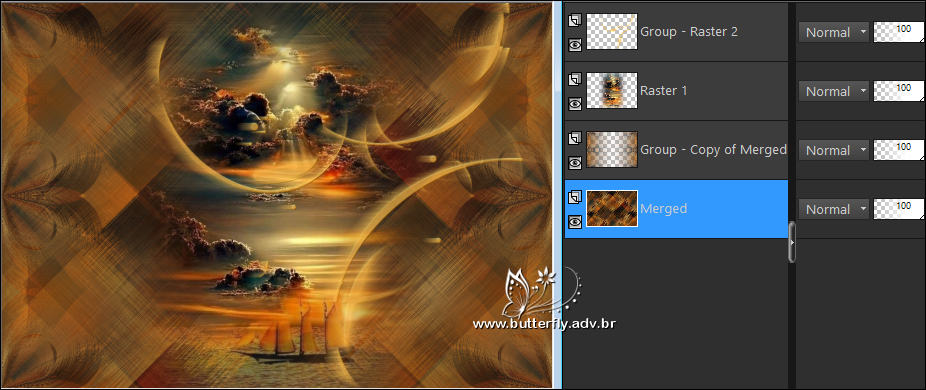The width and height of the screenshot is (926, 390).
Task: Click the layers panel splitter handle
Action: point(791,242)
